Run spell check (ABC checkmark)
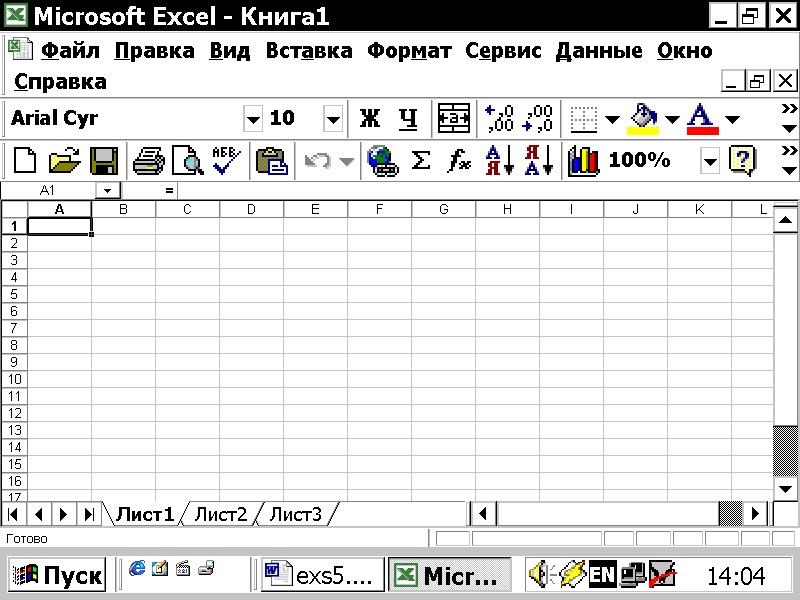800x600 pixels. click(x=227, y=160)
